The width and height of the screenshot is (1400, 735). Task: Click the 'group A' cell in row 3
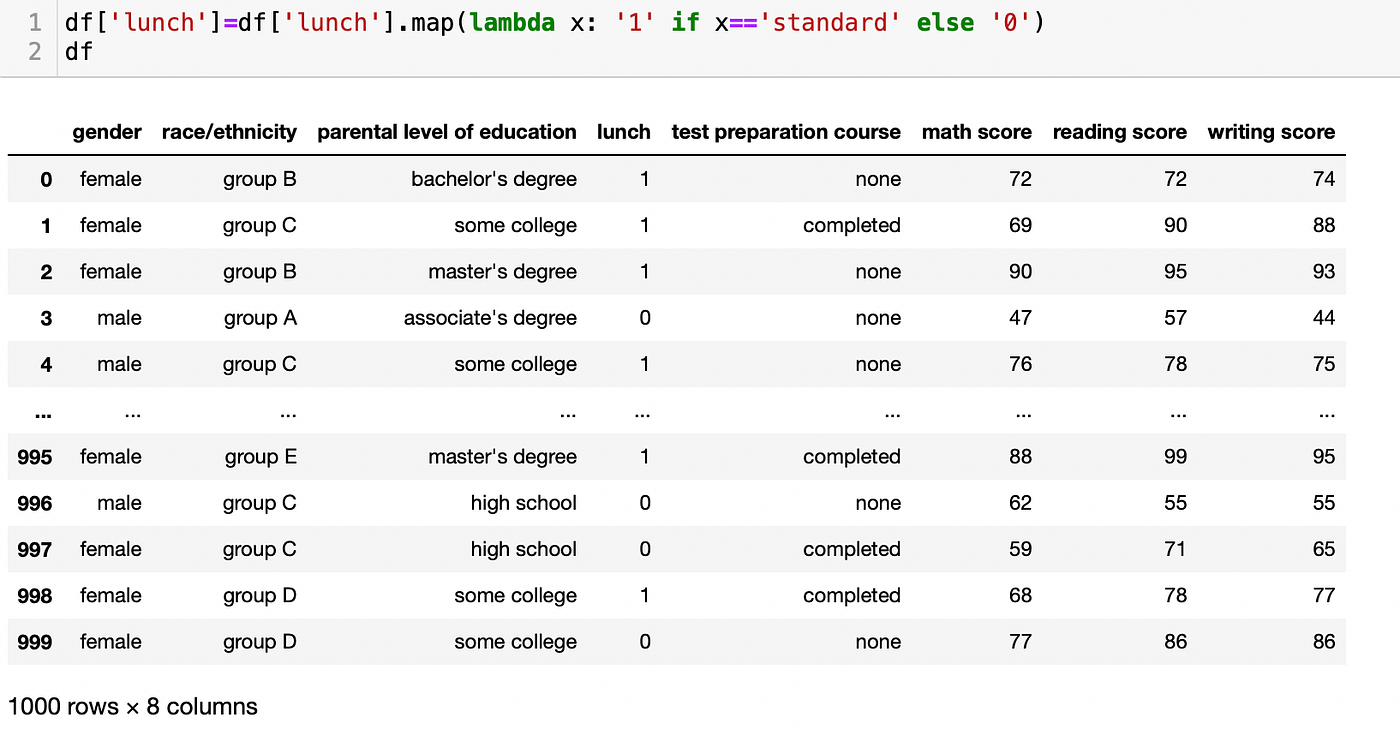point(260,318)
